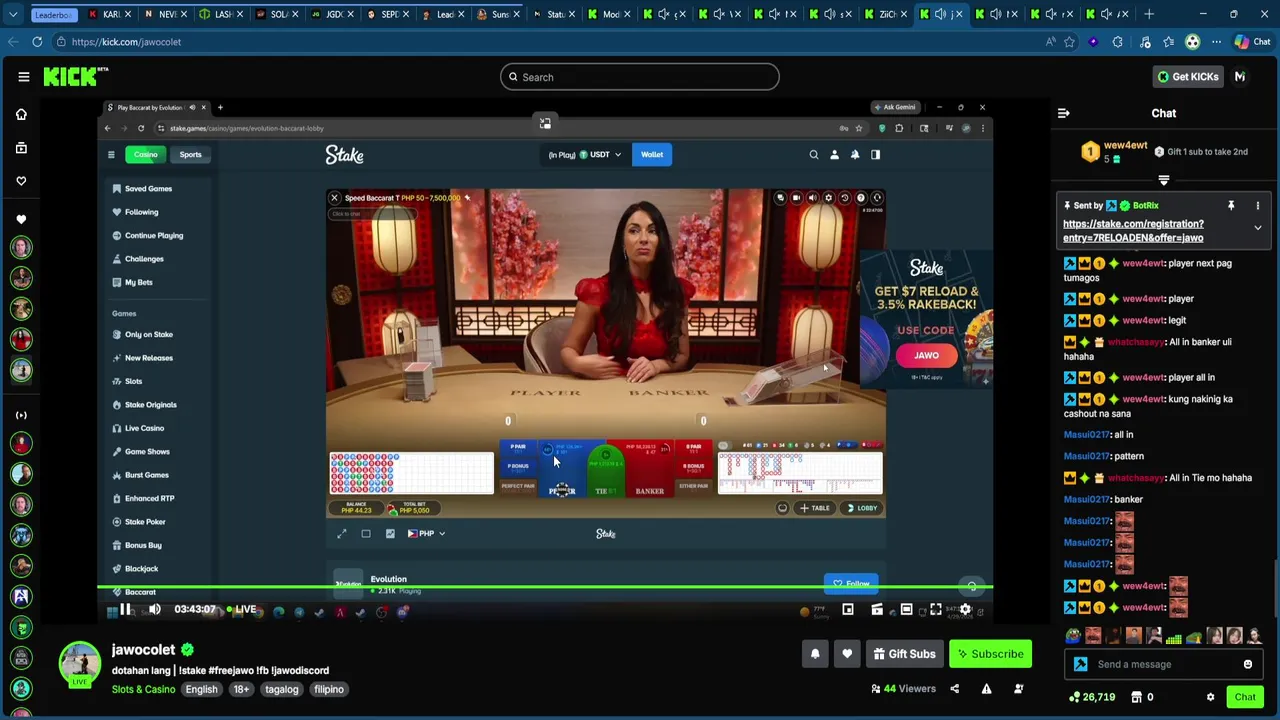Open the browser Chat sidebar button
Viewport: 1280px width, 720px height.
[x=1253, y=42]
